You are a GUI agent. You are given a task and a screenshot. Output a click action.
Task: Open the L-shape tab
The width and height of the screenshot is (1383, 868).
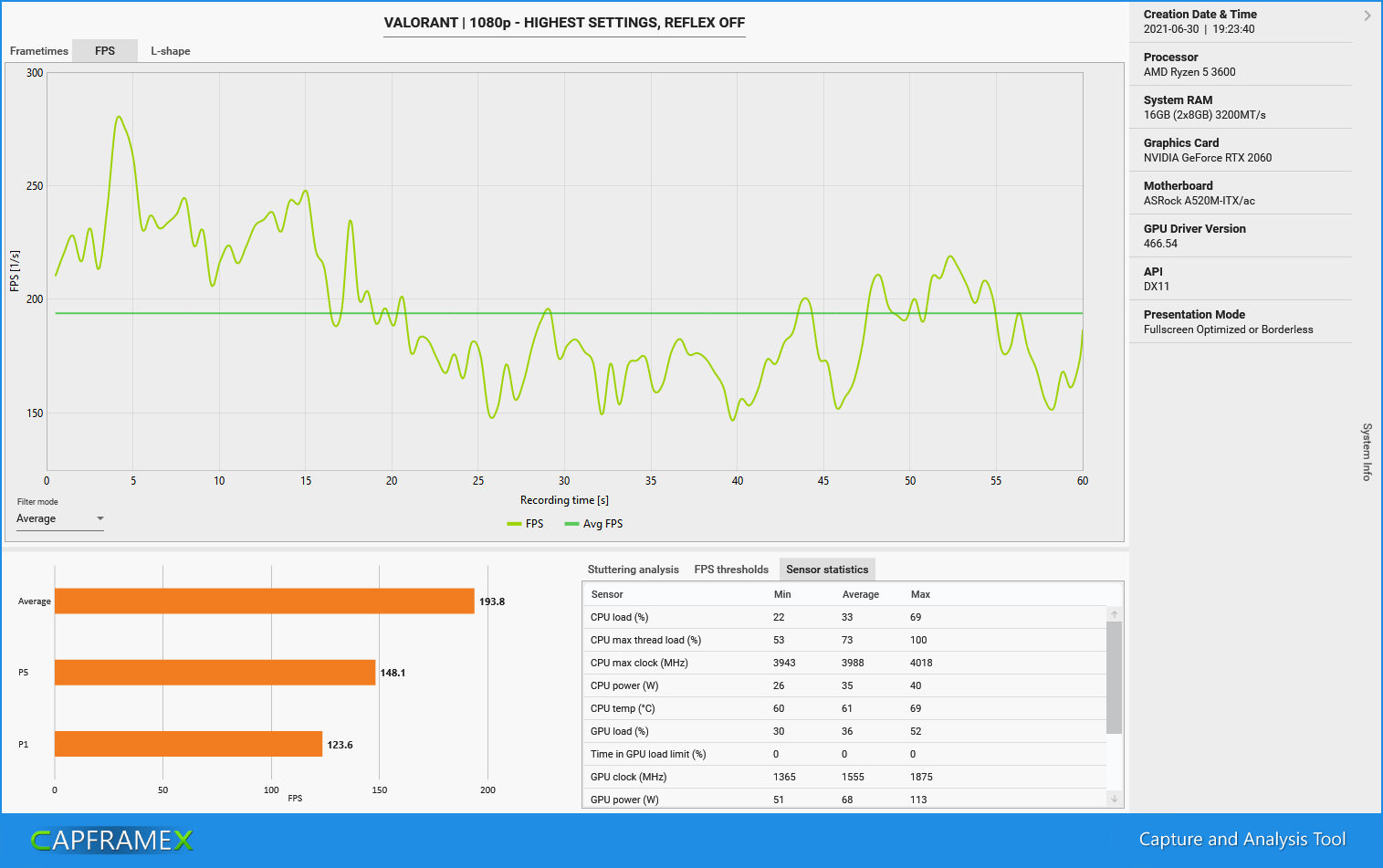pyautogui.click(x=171, y=51)
